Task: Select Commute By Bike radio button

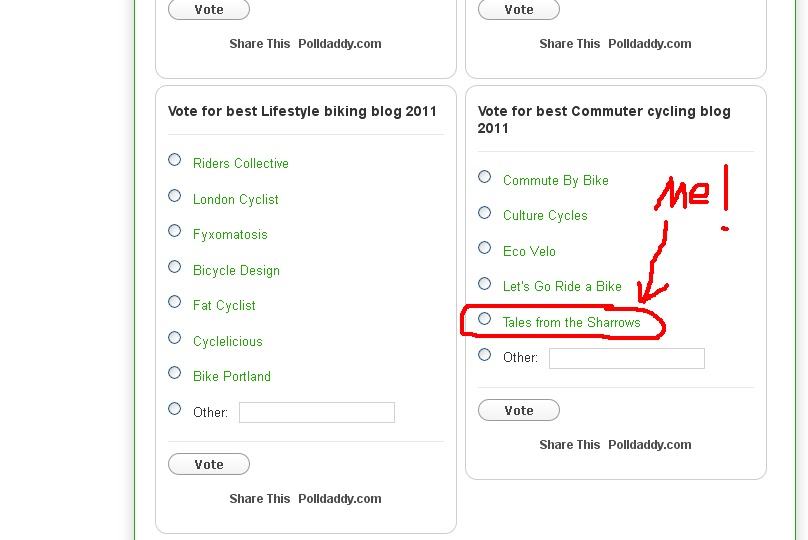Action: click(485, 177)
